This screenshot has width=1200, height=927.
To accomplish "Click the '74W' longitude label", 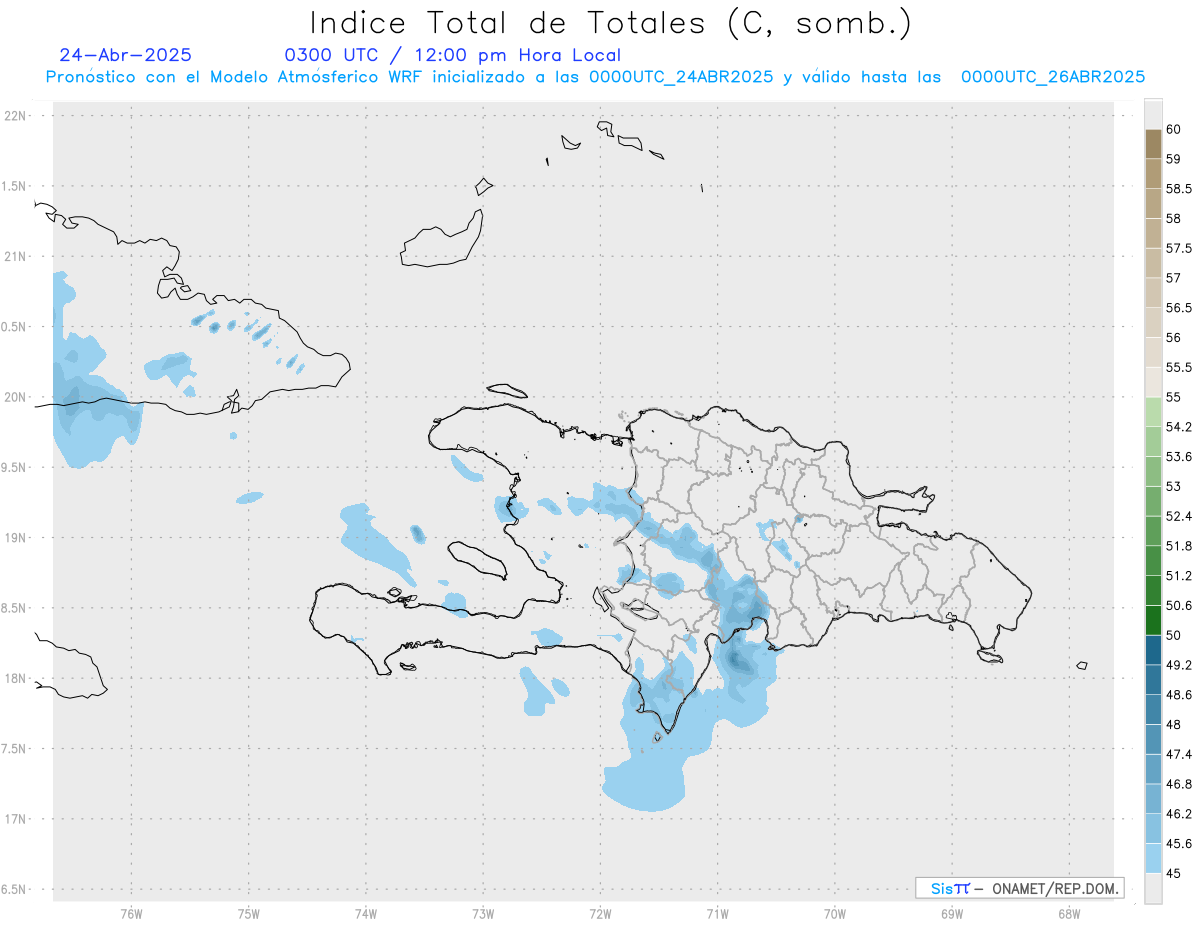I will [x=365, y=914].
